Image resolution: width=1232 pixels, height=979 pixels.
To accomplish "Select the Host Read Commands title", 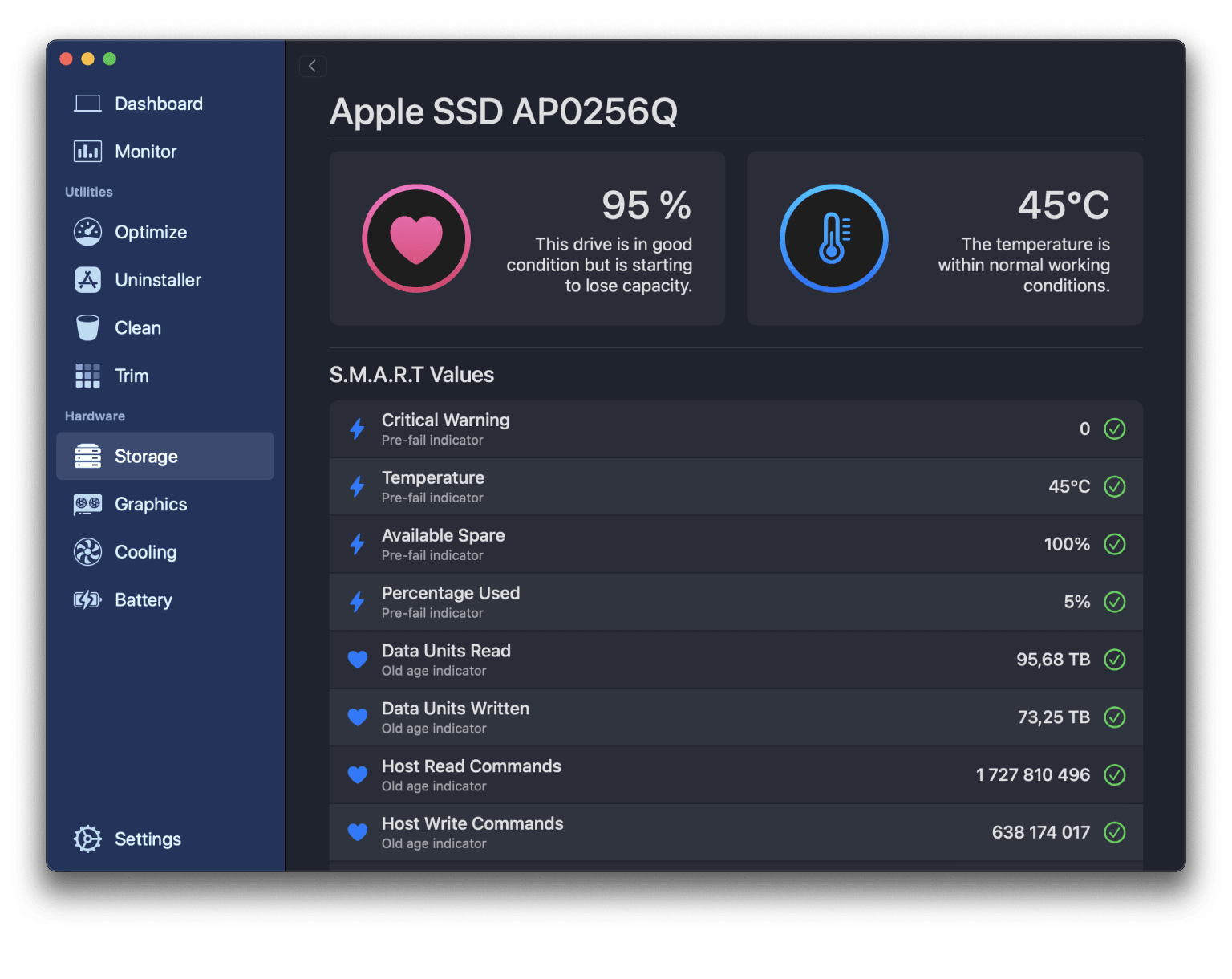I will coord(472,766).
